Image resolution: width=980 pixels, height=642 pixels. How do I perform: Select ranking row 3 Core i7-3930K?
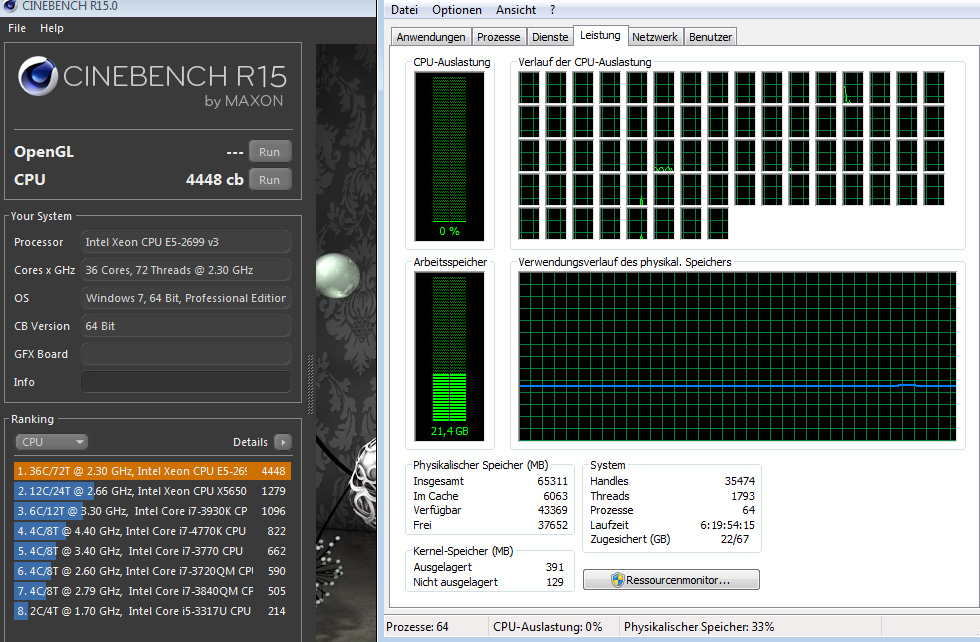tap(152, 511)
